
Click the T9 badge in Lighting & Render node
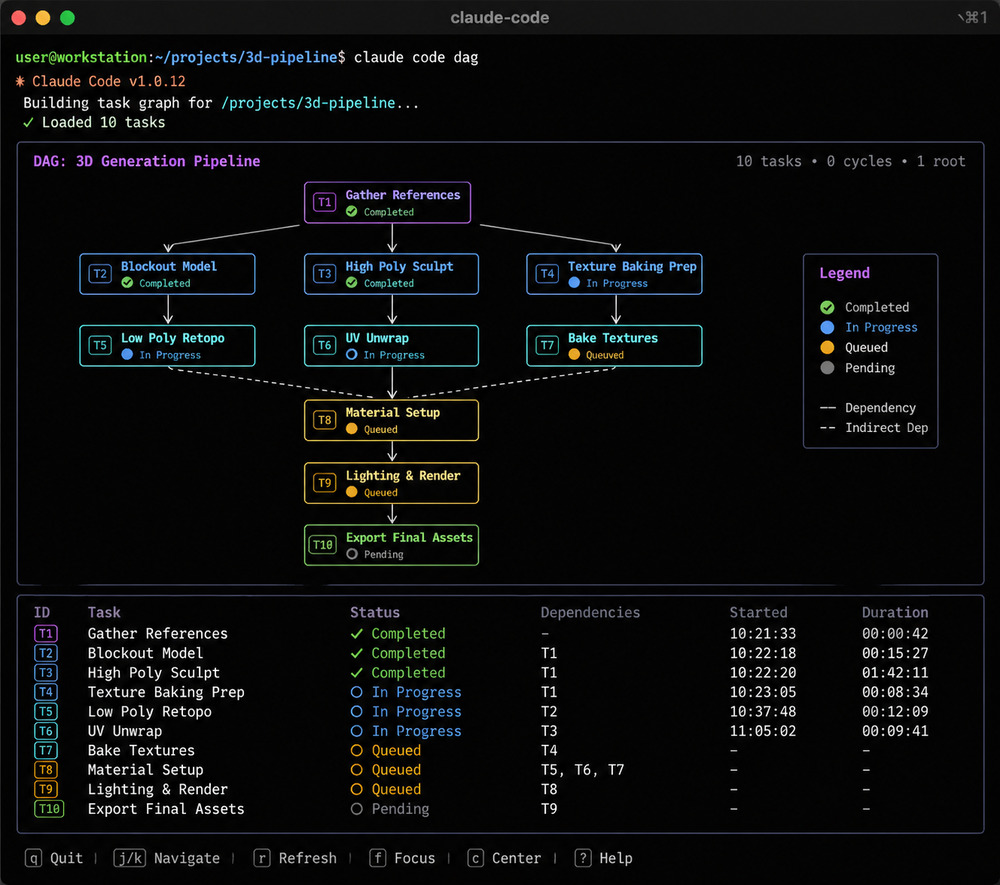(325, 483)
